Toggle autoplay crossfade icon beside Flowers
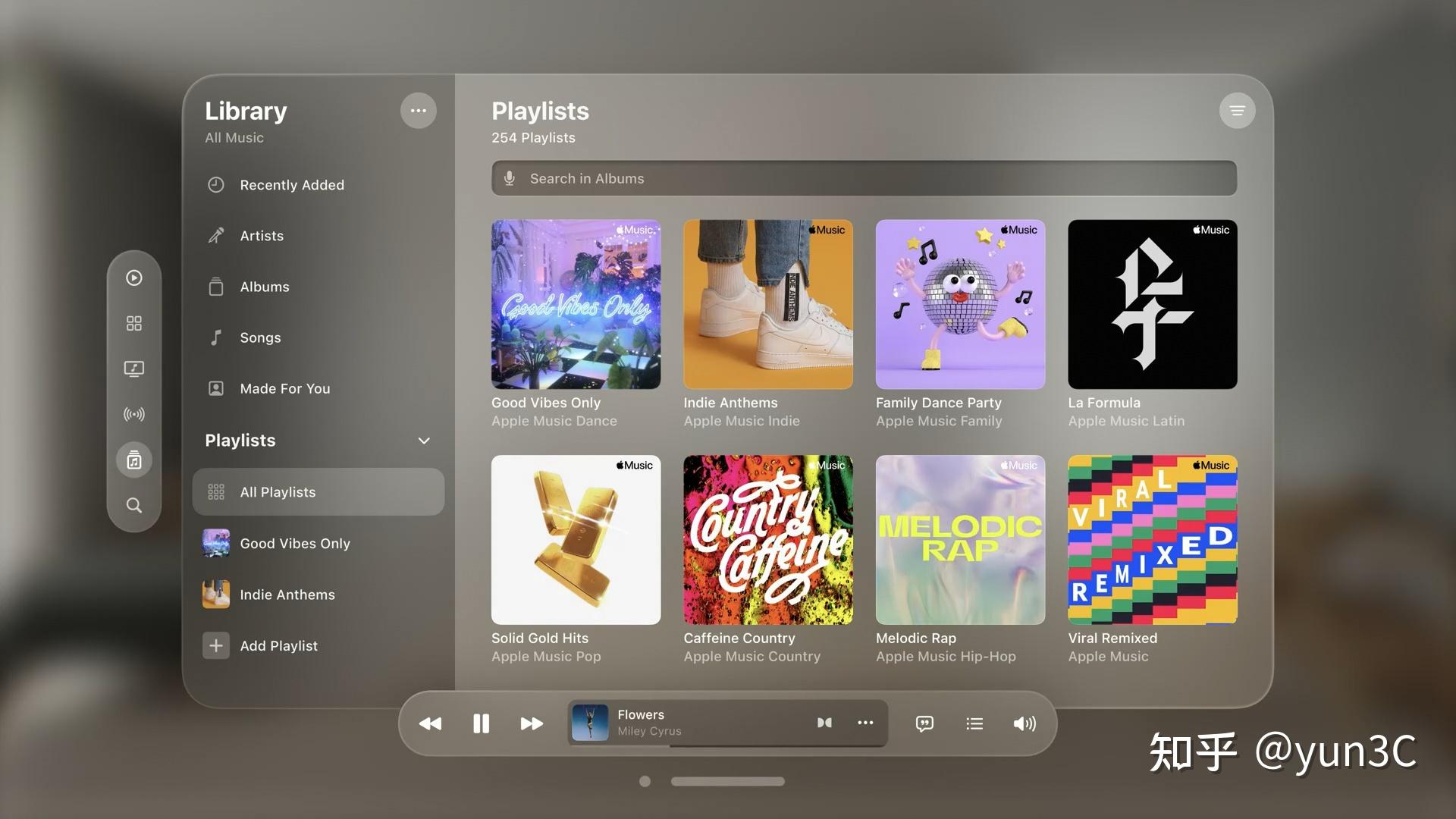Viewport: 1456px width, 819px height. click(824, 723)
